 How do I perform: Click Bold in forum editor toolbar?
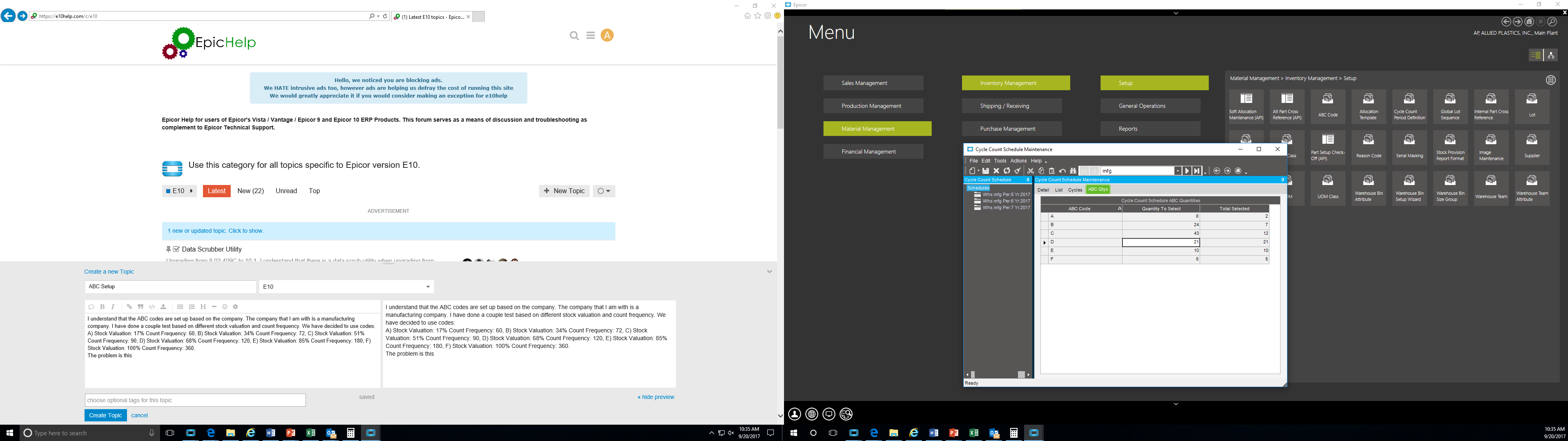point(102,307)
